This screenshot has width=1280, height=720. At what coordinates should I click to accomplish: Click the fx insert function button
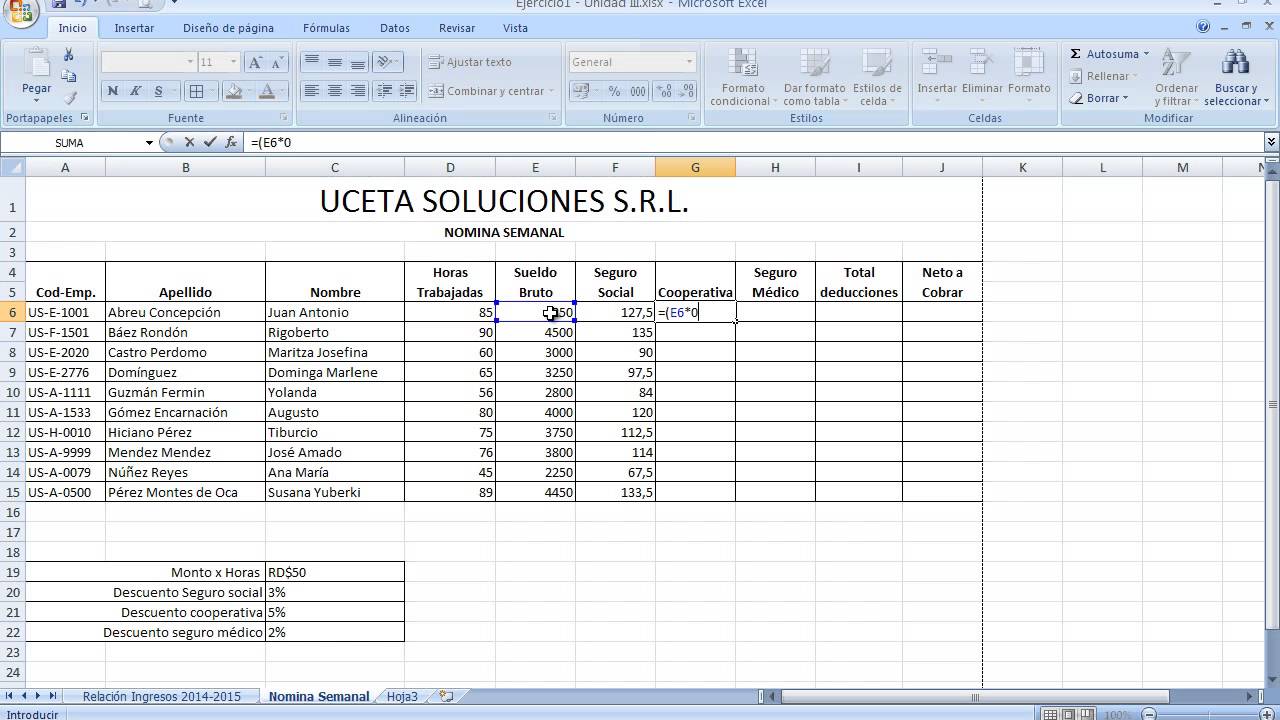231,142
